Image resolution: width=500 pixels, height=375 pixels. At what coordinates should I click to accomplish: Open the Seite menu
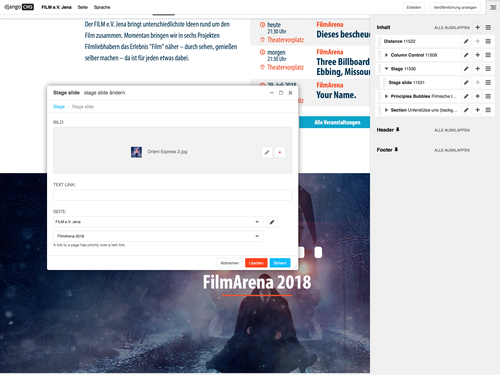pyautogui.click(x=82, y=7)
